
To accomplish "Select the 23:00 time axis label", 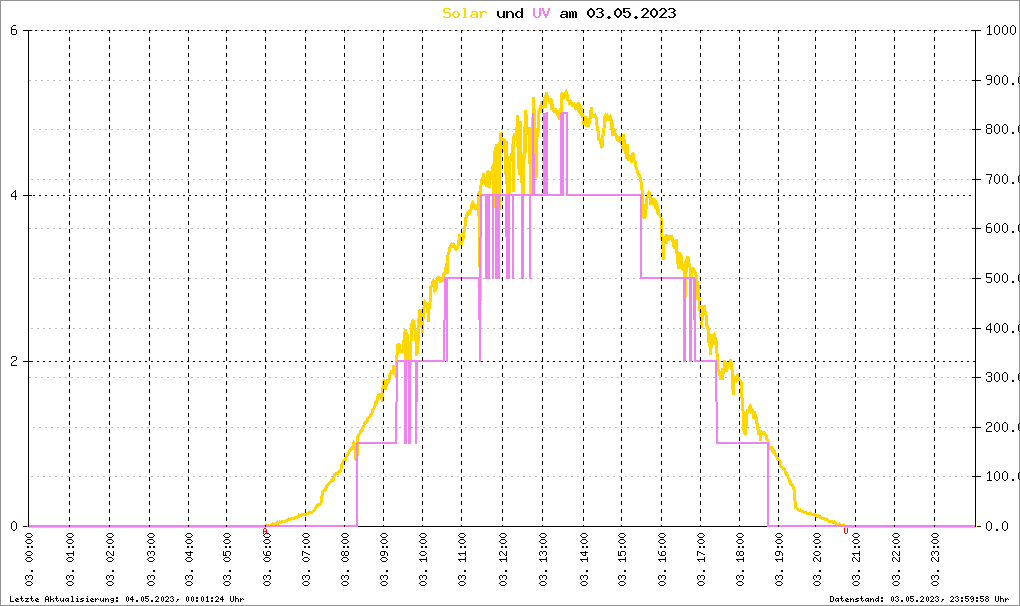I will 936,559.
